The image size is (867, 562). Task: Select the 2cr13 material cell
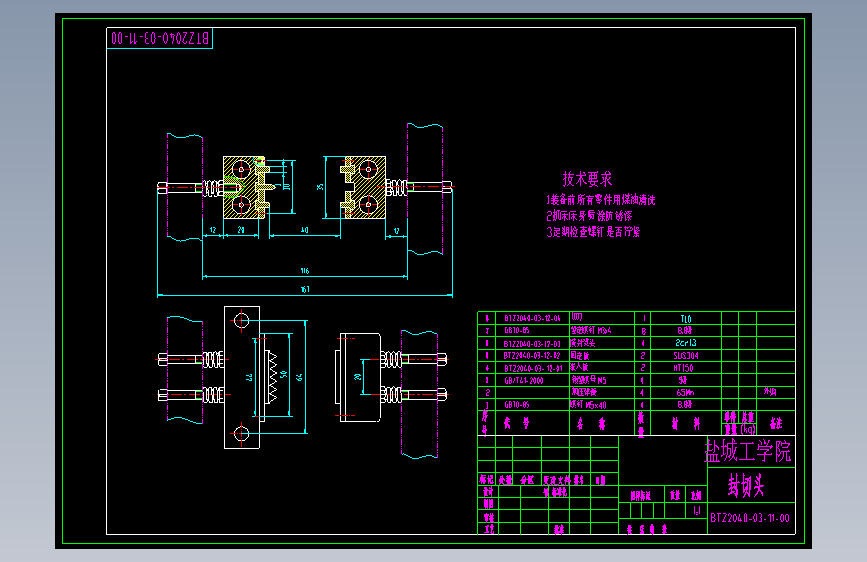tap(686, 343)
